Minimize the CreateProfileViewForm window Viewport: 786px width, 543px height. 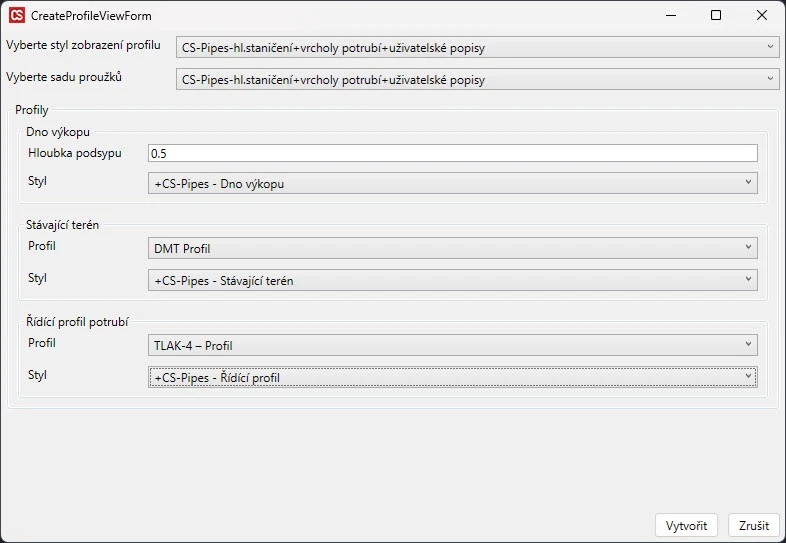[x=670, y=16]
